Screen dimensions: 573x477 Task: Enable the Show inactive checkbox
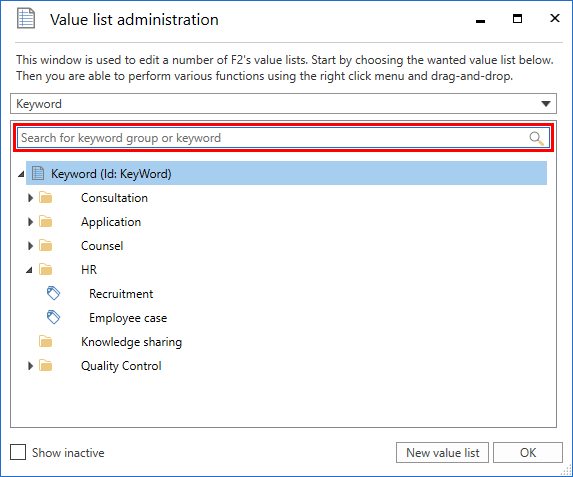coord(18,452)
